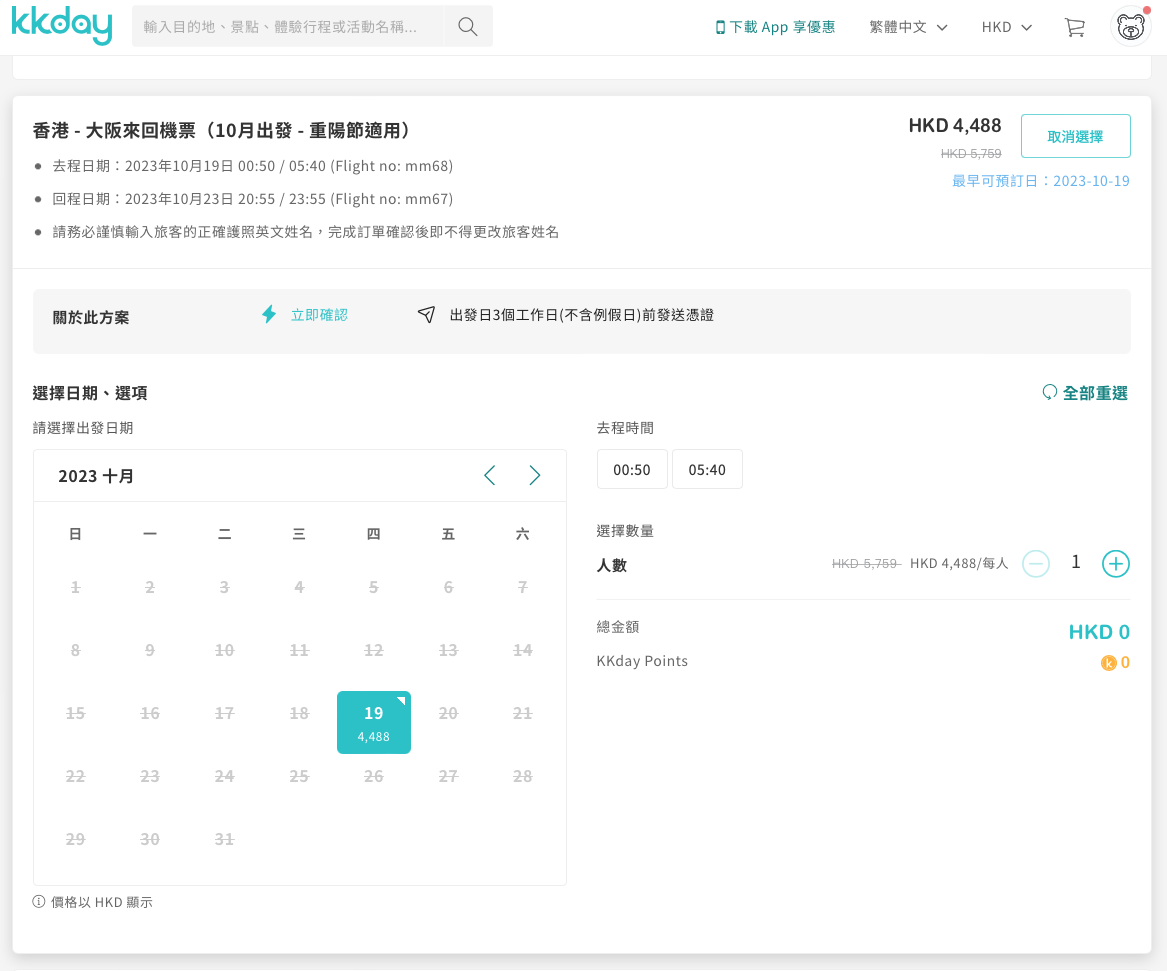Click 全部重選 to reset selections
The height and width of the screenshot is (971, 1167).
(1085, 393)
